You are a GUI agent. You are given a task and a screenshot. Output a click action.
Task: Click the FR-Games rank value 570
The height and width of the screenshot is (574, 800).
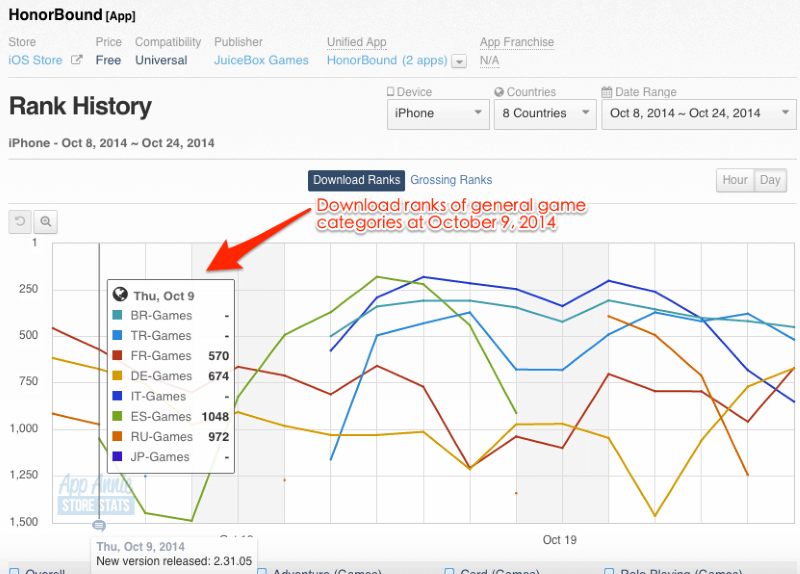[x=218, y=356]
